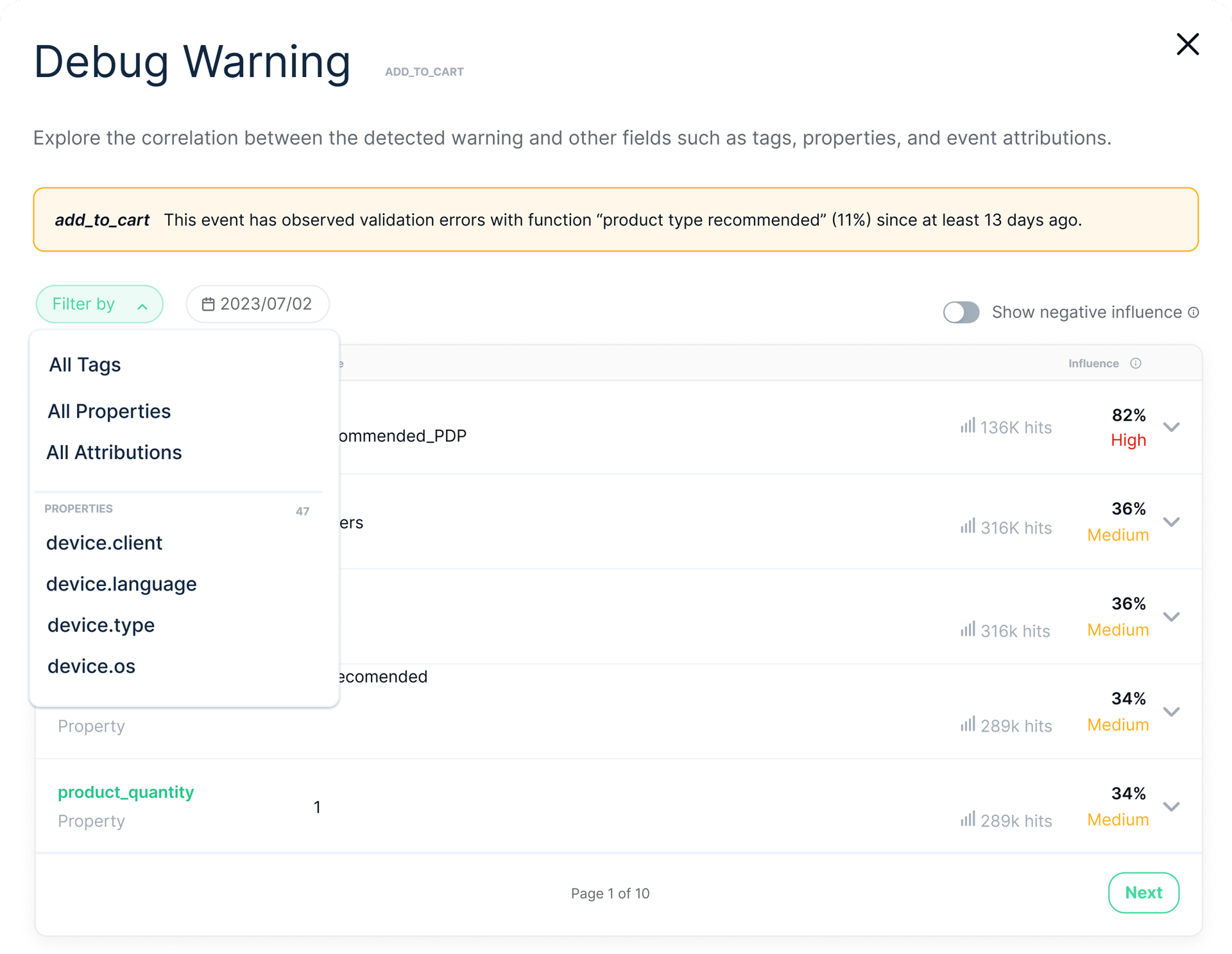Close the Debug Warning dialog
The image size is (1232, 954).
tap(1187, 44)
